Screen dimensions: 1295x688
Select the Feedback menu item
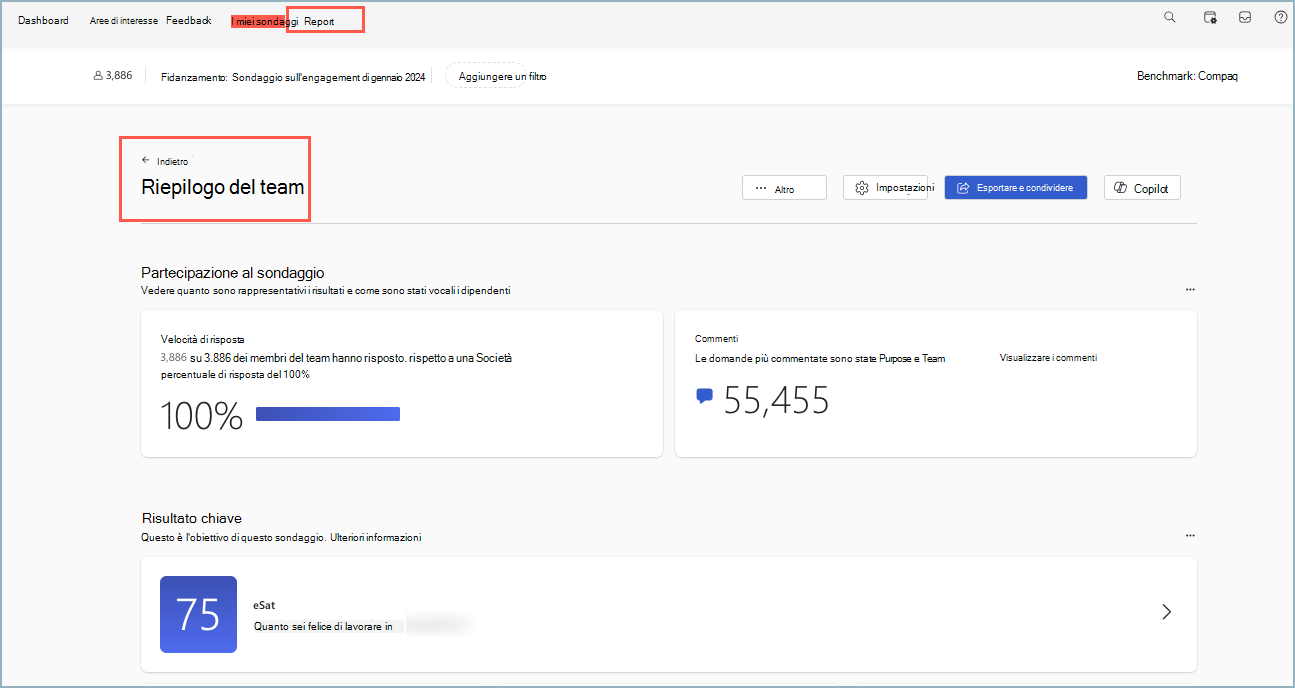click(x=188, y=19)
